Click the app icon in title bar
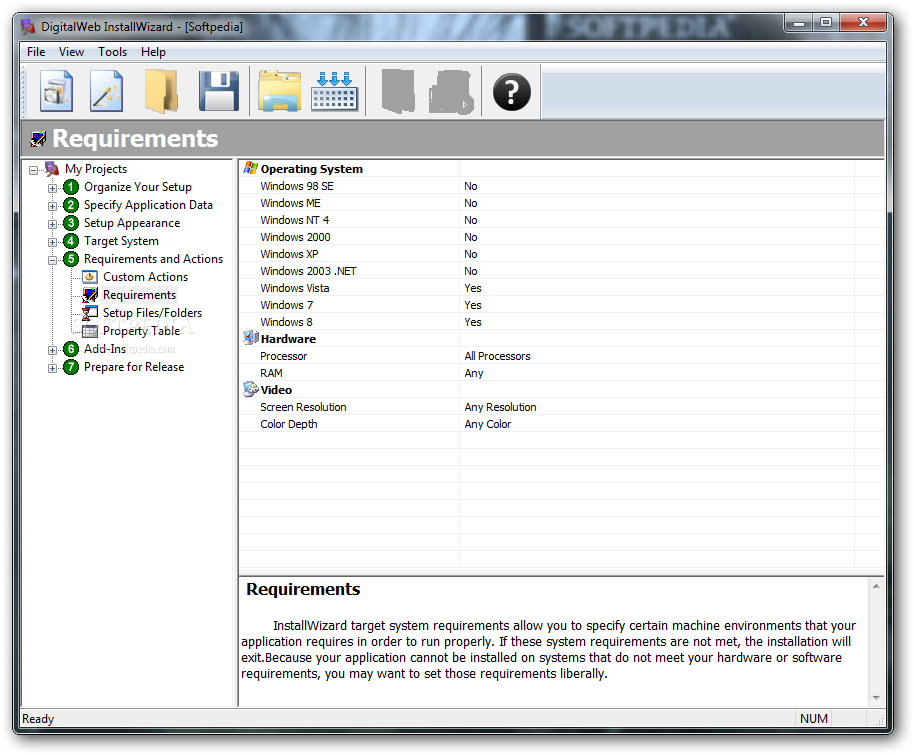The height and width of the screenshot is (755, 914). coord(28,26)
